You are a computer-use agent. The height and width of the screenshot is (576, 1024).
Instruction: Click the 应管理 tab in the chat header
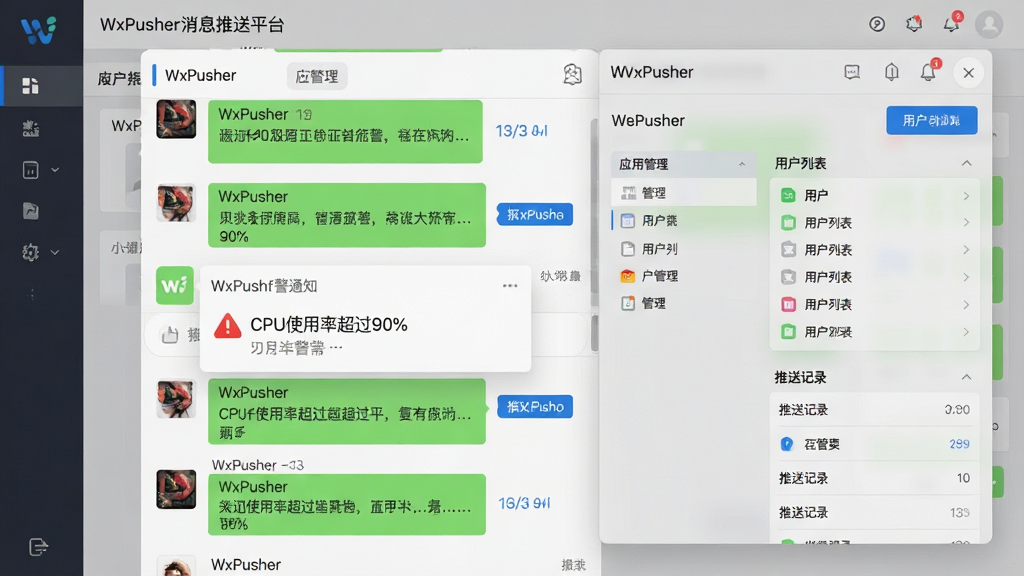317,76
